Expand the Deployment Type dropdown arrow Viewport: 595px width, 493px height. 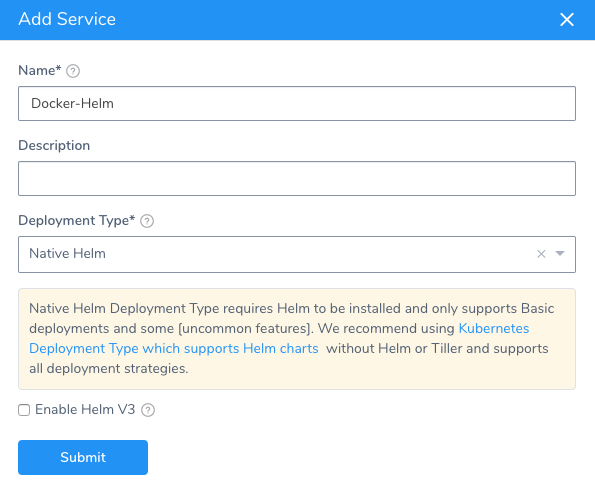(x=560, y=253)
